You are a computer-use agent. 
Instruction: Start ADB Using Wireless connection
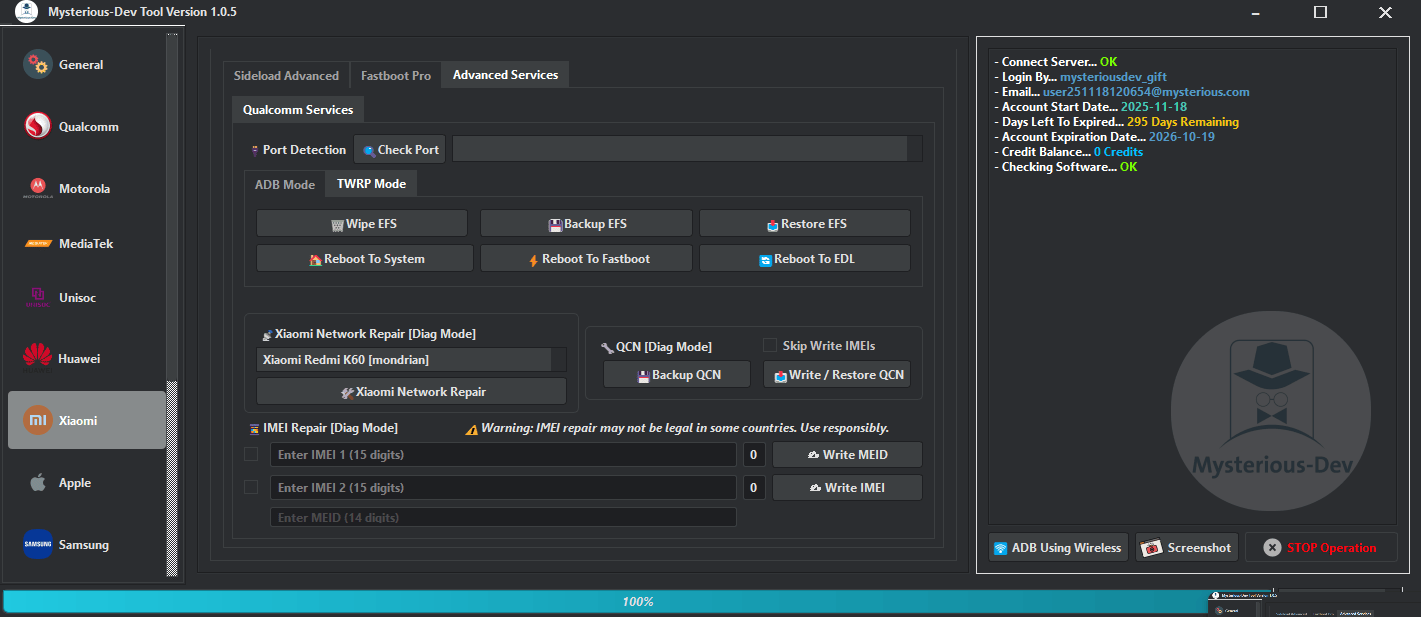1057,547
